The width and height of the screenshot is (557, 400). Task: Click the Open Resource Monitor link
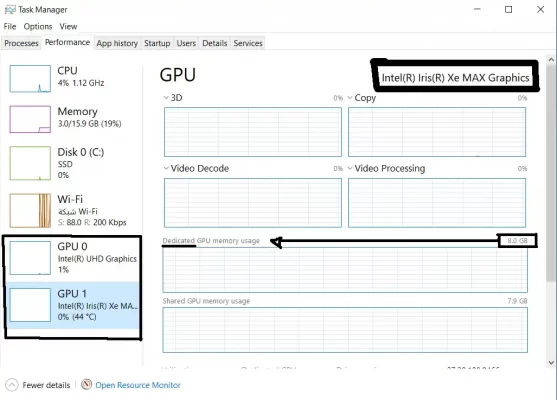138,385
